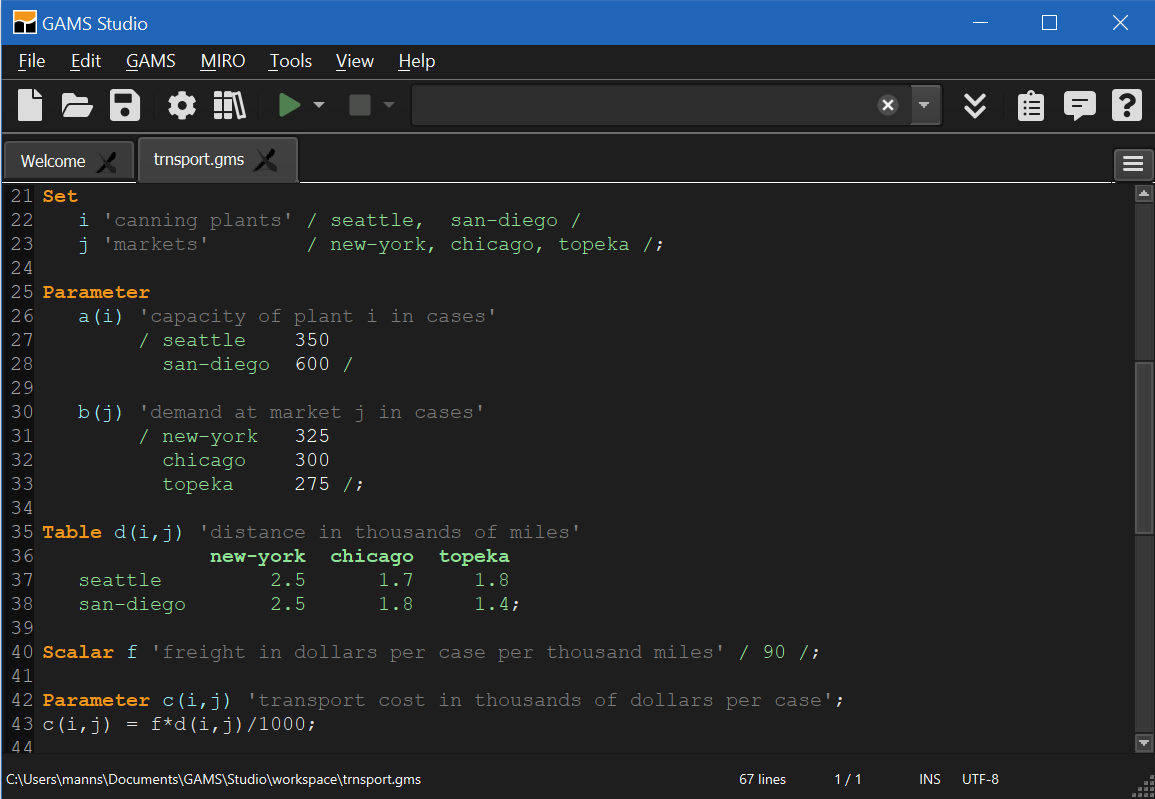This screenshot has width=1155, height=799.
Task: Open the help question mark button
Action: pyautogui.click(x=1127, y=105)
